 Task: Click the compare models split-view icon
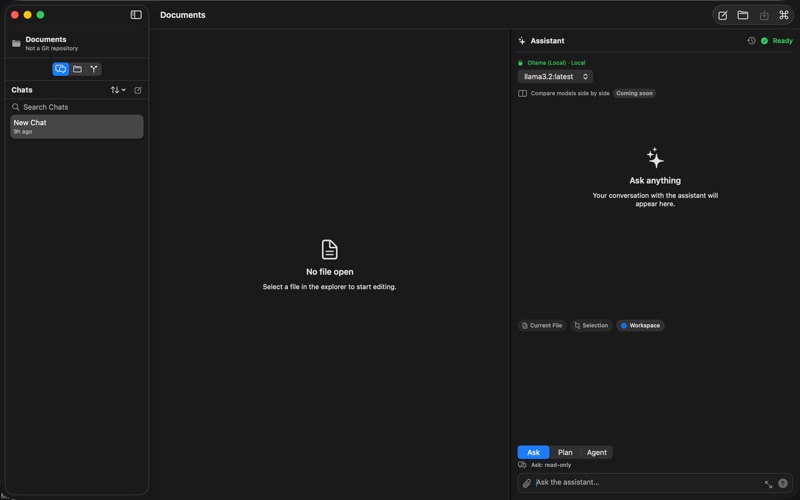pos(522,93)
